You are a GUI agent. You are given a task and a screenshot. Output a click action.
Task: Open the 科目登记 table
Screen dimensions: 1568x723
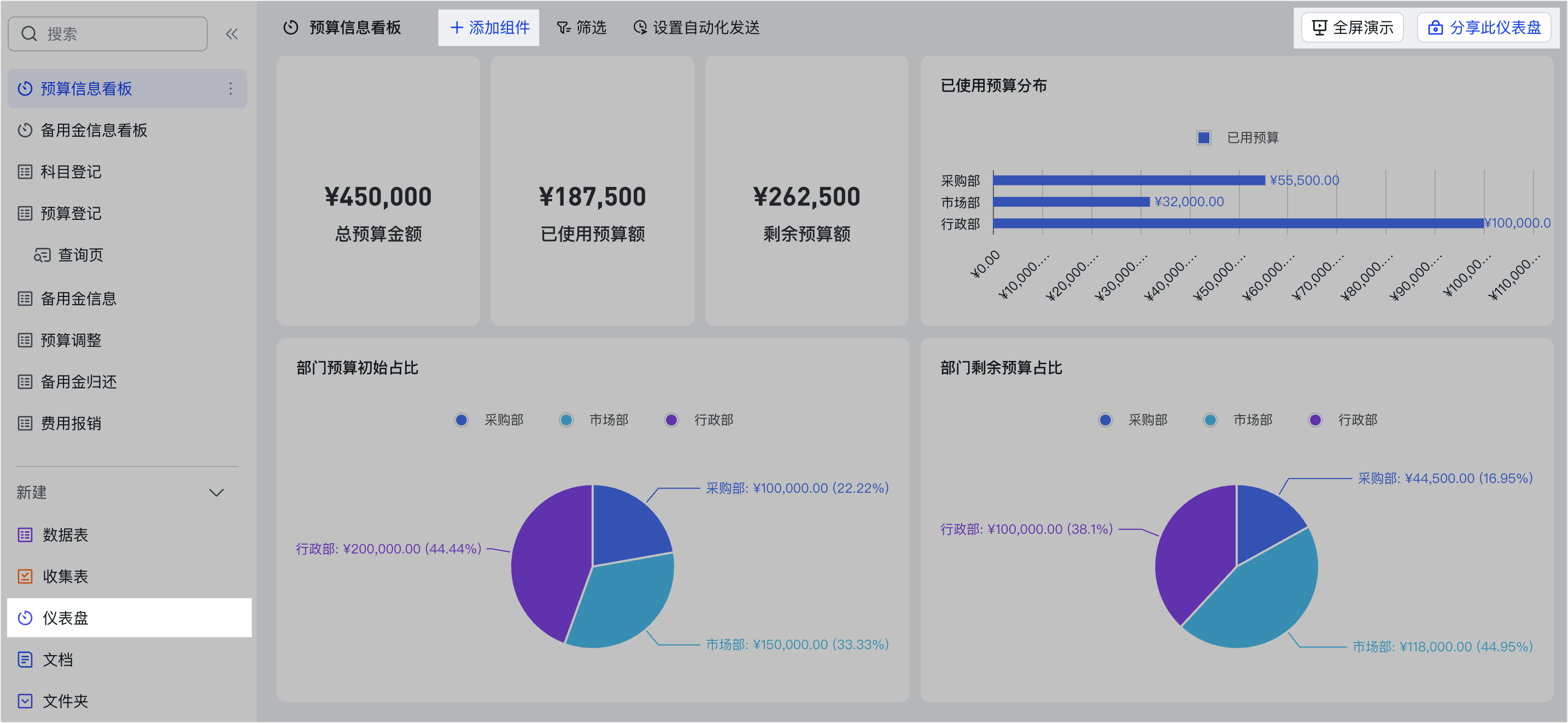(71, 172)
